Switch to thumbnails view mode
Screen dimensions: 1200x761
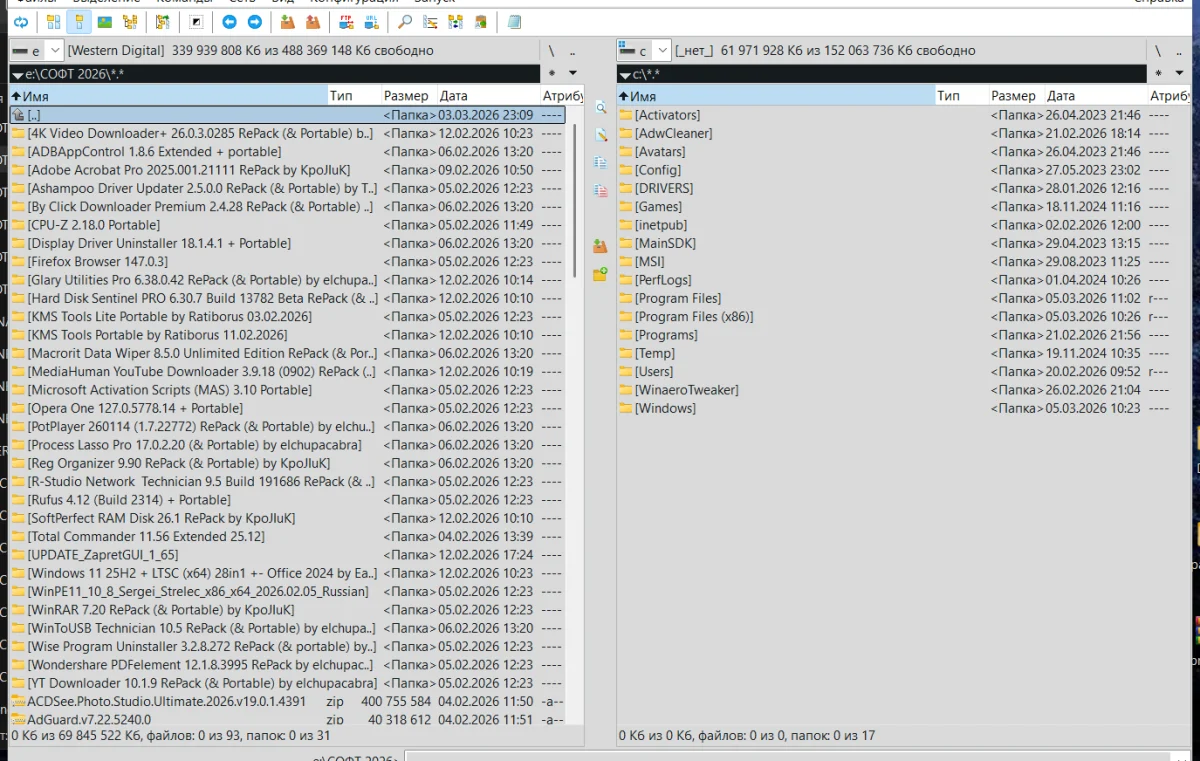pyautogui.click(x=105, y=22)
